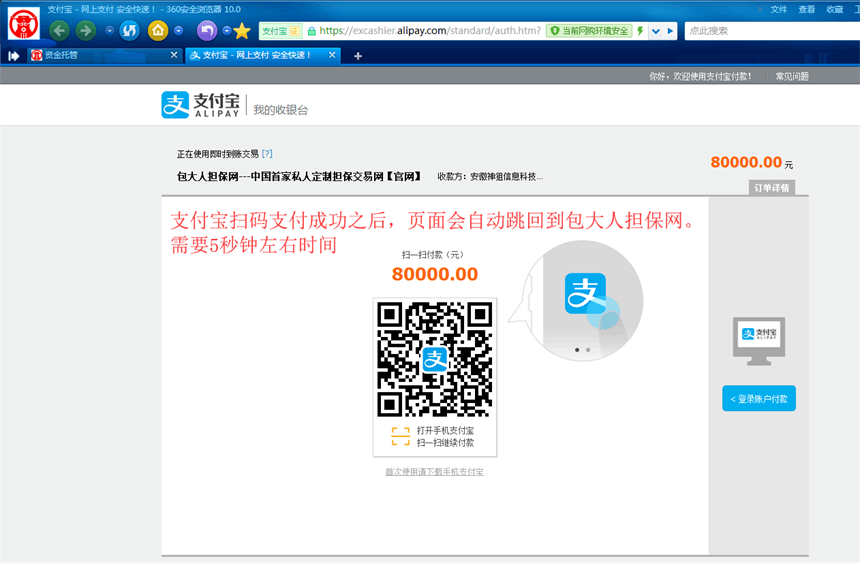Switch to the 资金托管 tab
The width and height of the screenshot is (860, 563).
pos(62,55)
